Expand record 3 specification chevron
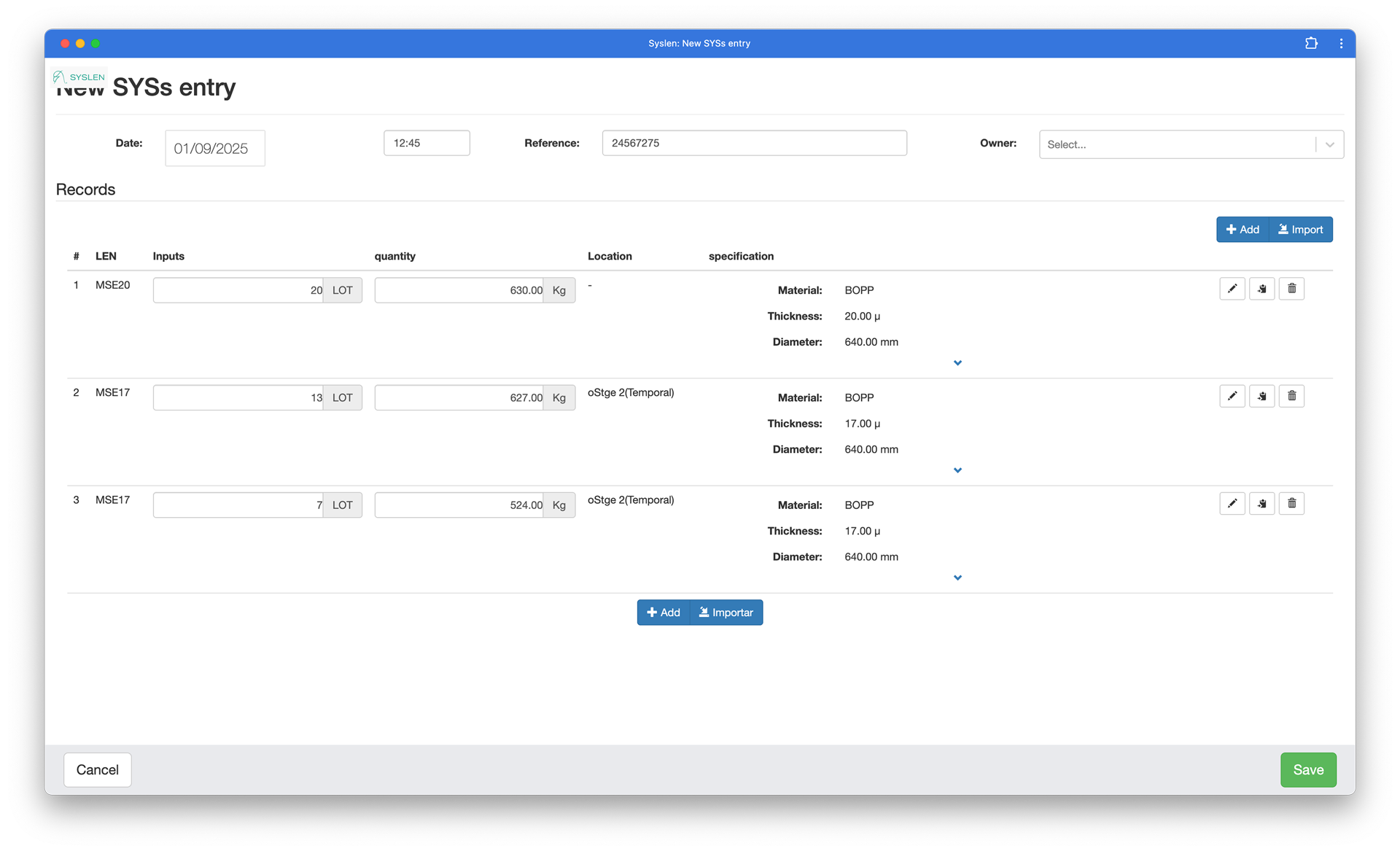This screenshot has height=851, width=1400. [x=957, y=578]
